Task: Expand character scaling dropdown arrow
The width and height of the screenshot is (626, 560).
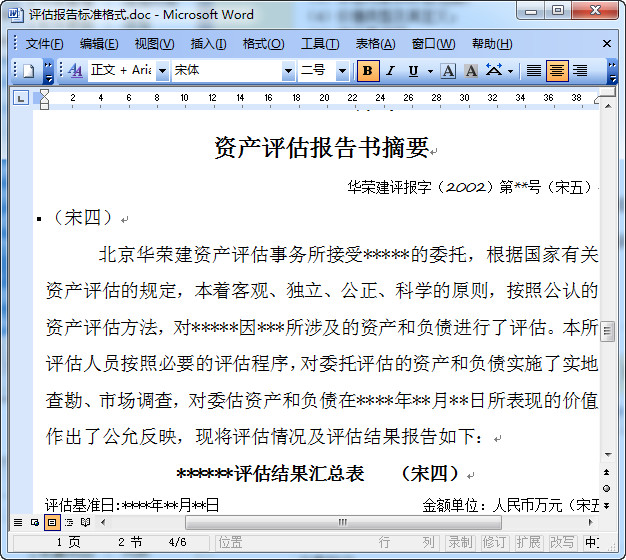Action: pos(511,71)
